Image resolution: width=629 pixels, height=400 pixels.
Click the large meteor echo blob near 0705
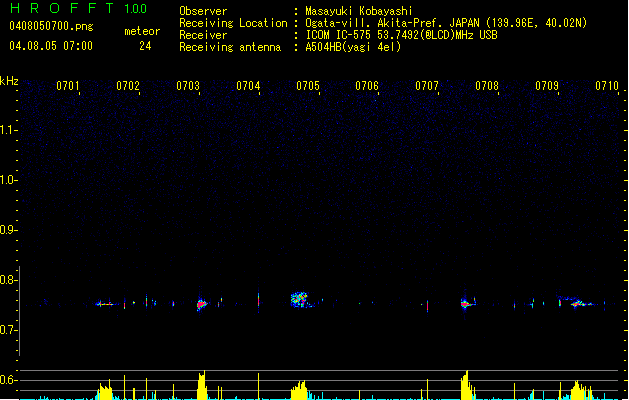[x=299, y=300]
